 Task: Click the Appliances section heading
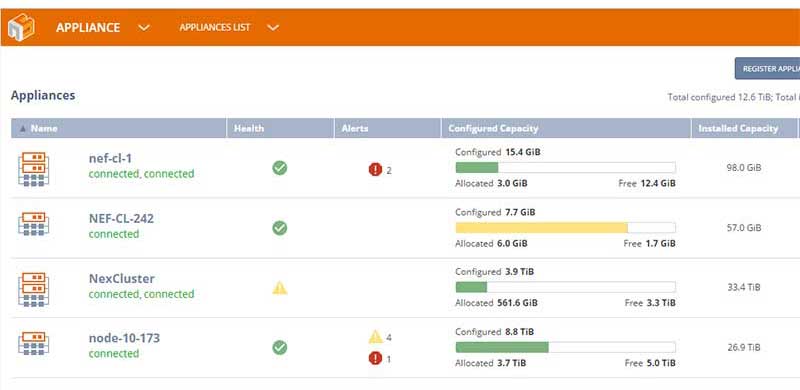pyautogui.click(x=43, y=95)
